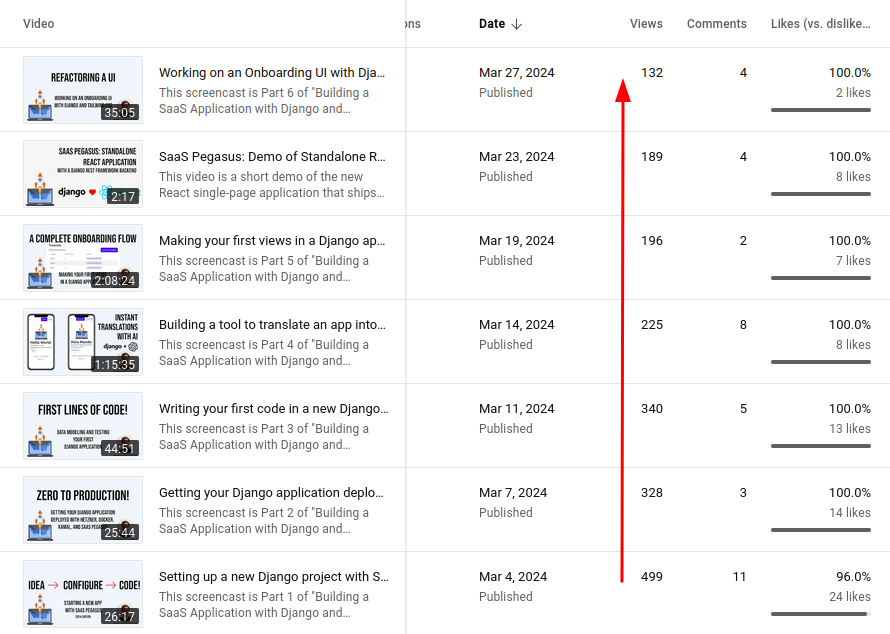Image resolution: width=890 pixels, height=634 pixels.
Task: Sort videos by the Comments column
Action: coord(716,23)
